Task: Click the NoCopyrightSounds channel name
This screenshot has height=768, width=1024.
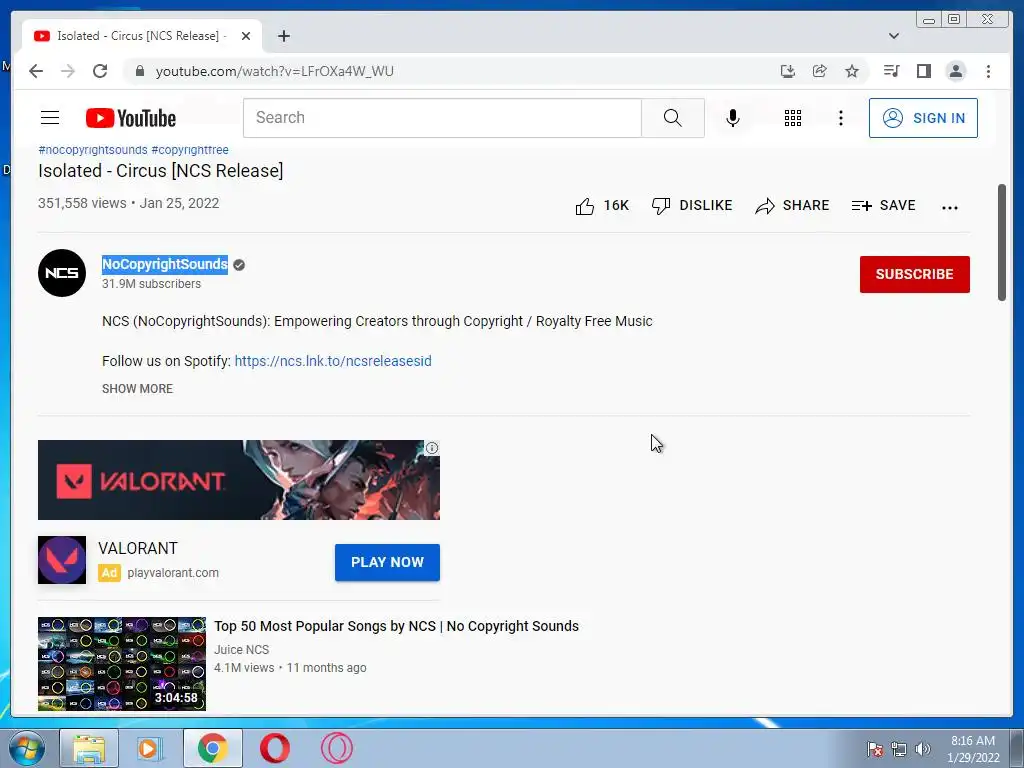Action: pyautogui.click(x=165, y=264)
